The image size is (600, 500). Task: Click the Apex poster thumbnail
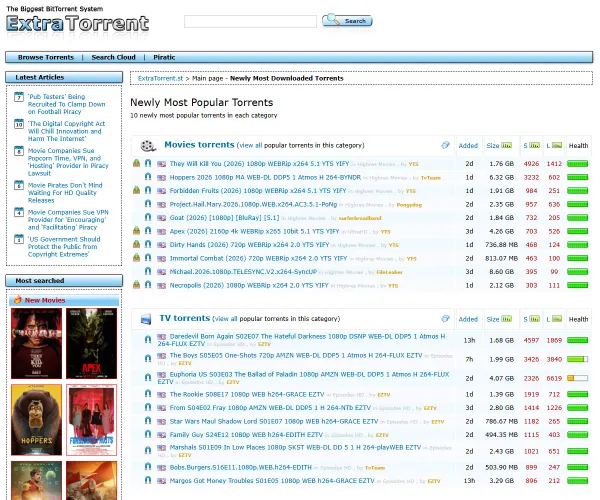[91, 344]
